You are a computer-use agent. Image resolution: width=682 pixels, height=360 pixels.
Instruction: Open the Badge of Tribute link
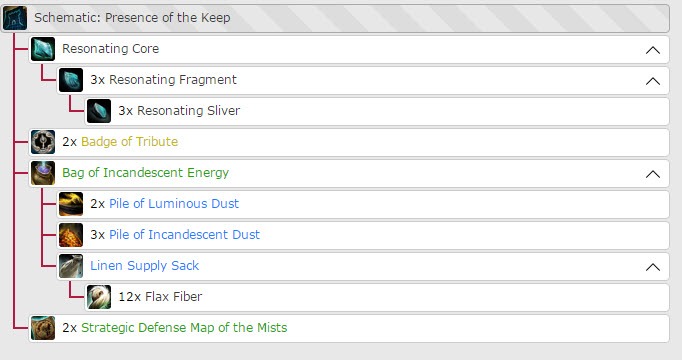click(x=130, y=142)
